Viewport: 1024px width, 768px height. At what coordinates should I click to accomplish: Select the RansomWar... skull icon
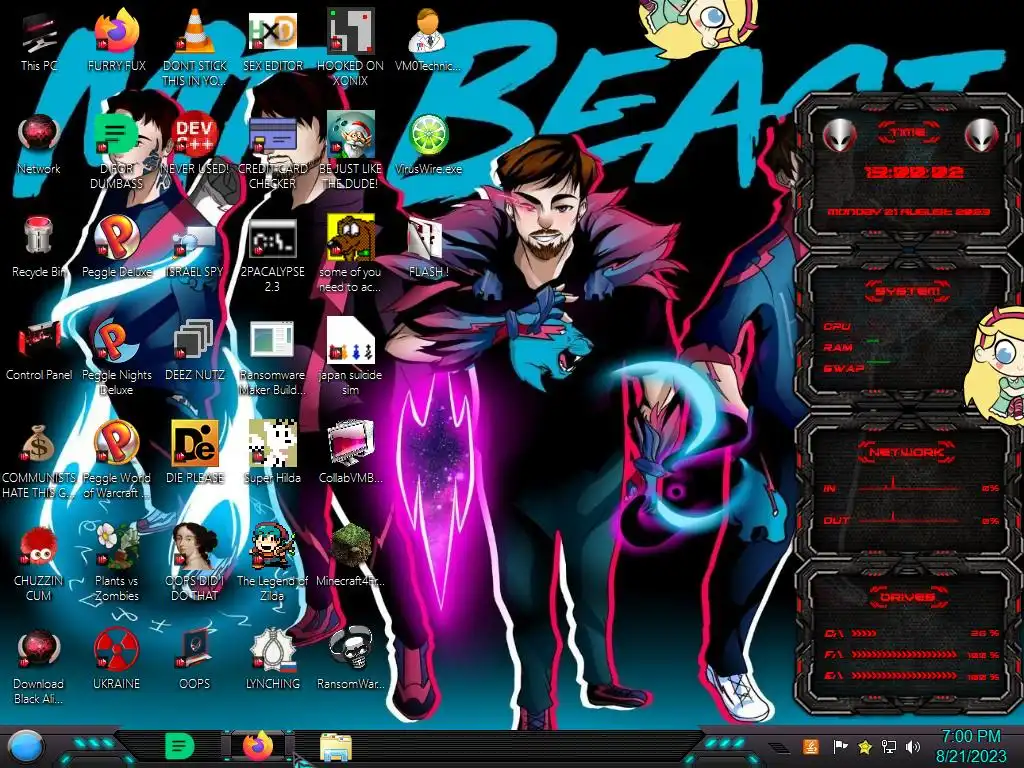[351, 660]
